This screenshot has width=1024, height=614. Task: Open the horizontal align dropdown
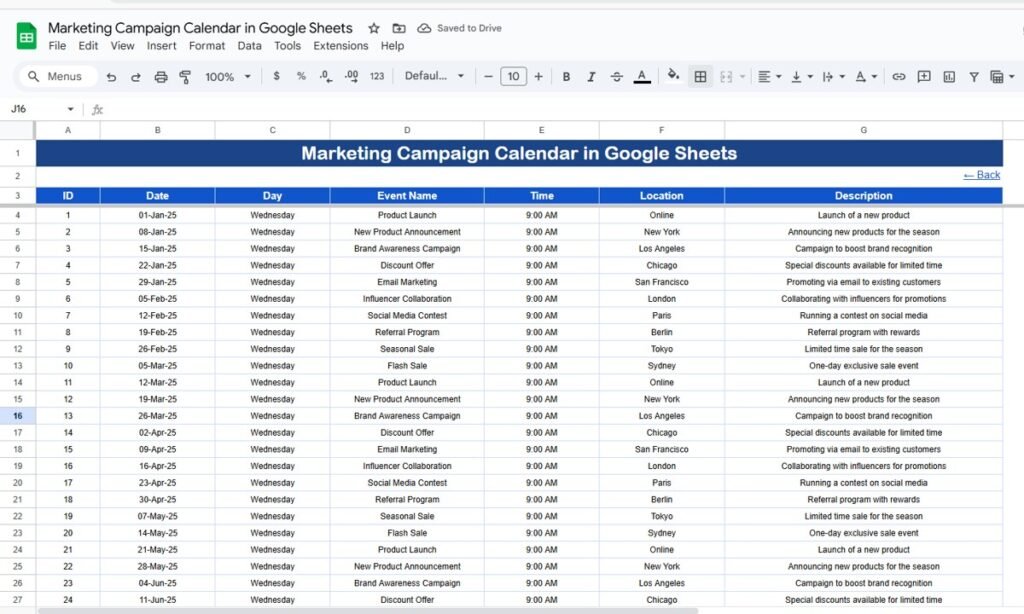coord(769,77)
